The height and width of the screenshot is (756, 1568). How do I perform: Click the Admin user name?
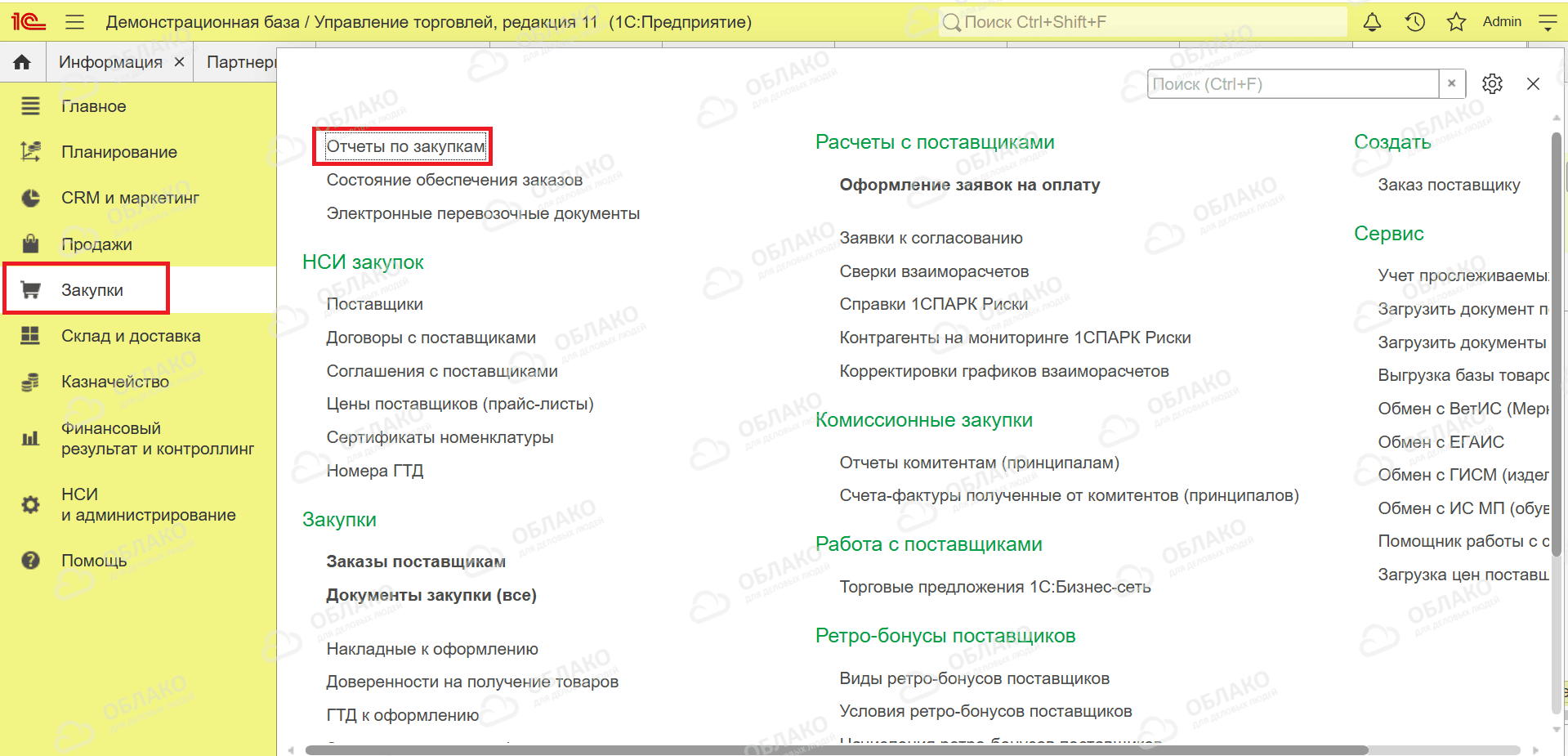coord(1502,22)
